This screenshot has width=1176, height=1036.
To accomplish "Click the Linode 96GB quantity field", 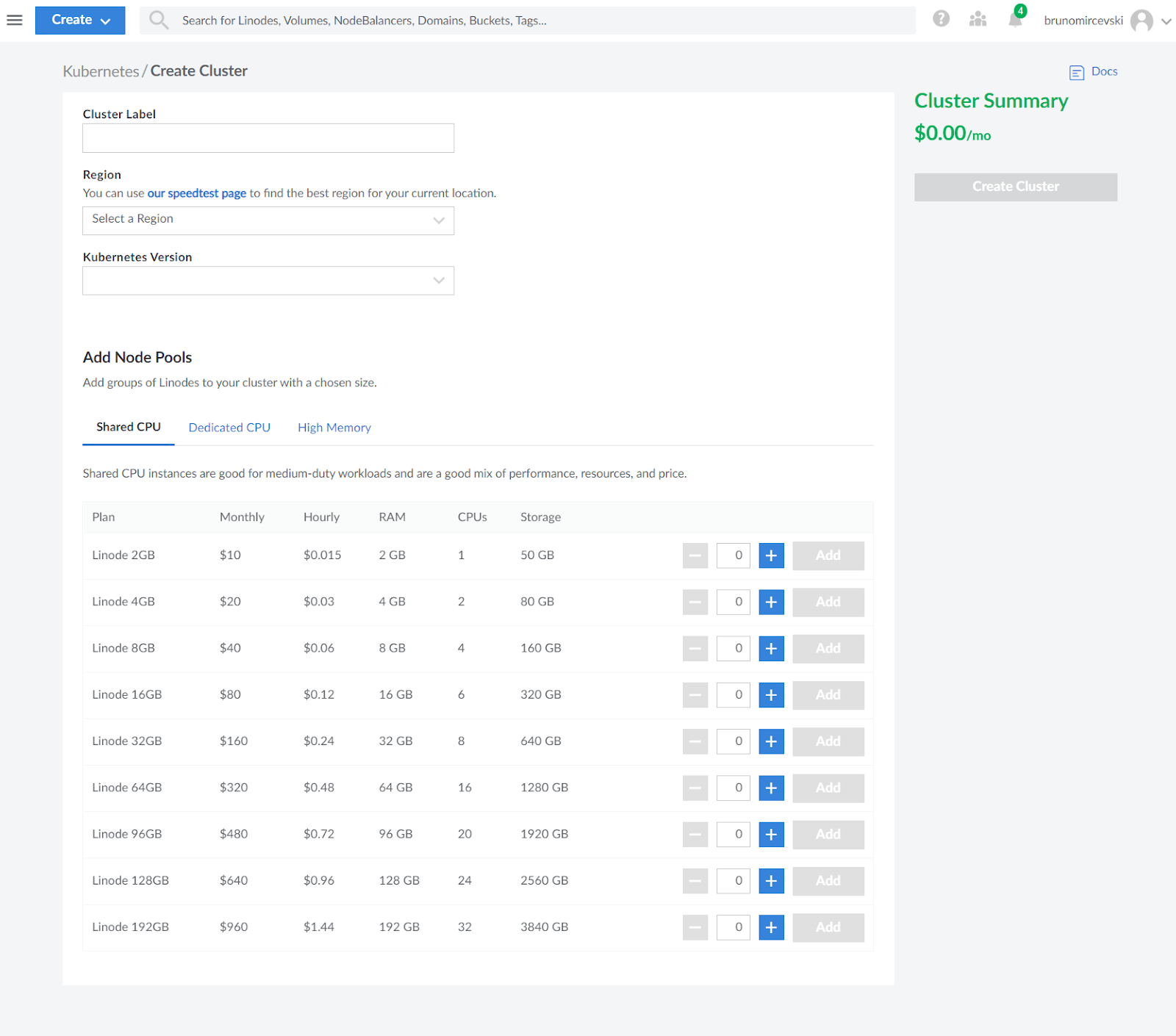I will (734, 834).
